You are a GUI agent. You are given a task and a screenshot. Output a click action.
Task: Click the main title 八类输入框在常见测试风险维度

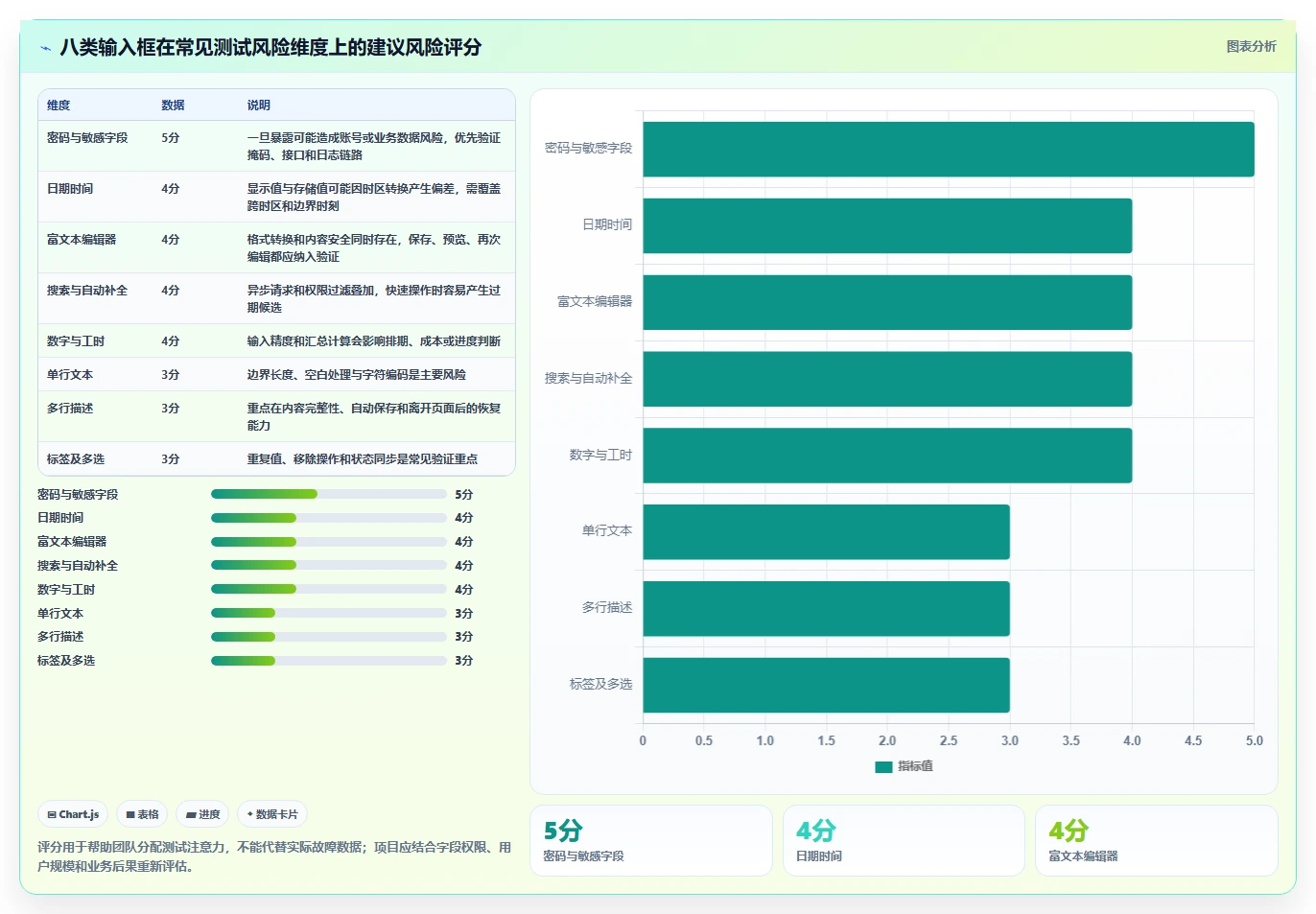click(270, 48)
